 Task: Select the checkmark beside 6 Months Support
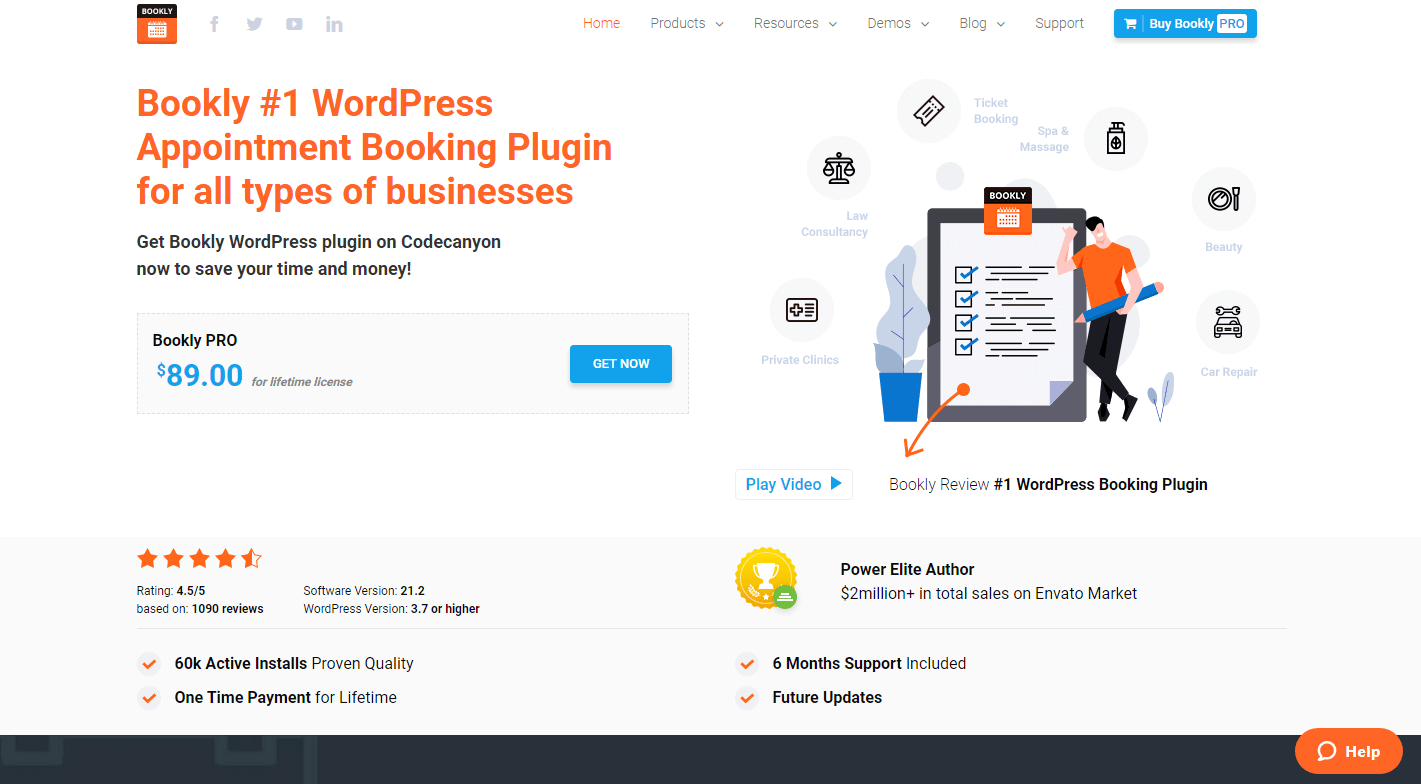(747, 663)
